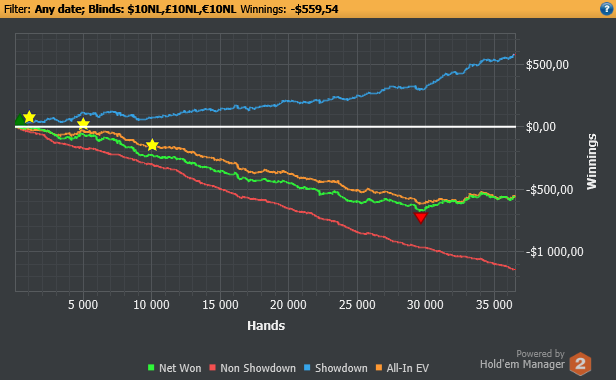Click the green Net Won color swatch
616x380 pixels.
pyautogui.click(x=151, y=368)
